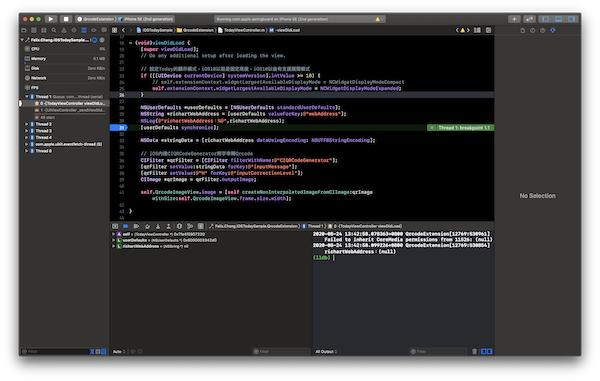Screen dimensions: 600x381
Task: Open Debug View Hierarchy
Action: [179, 226]
